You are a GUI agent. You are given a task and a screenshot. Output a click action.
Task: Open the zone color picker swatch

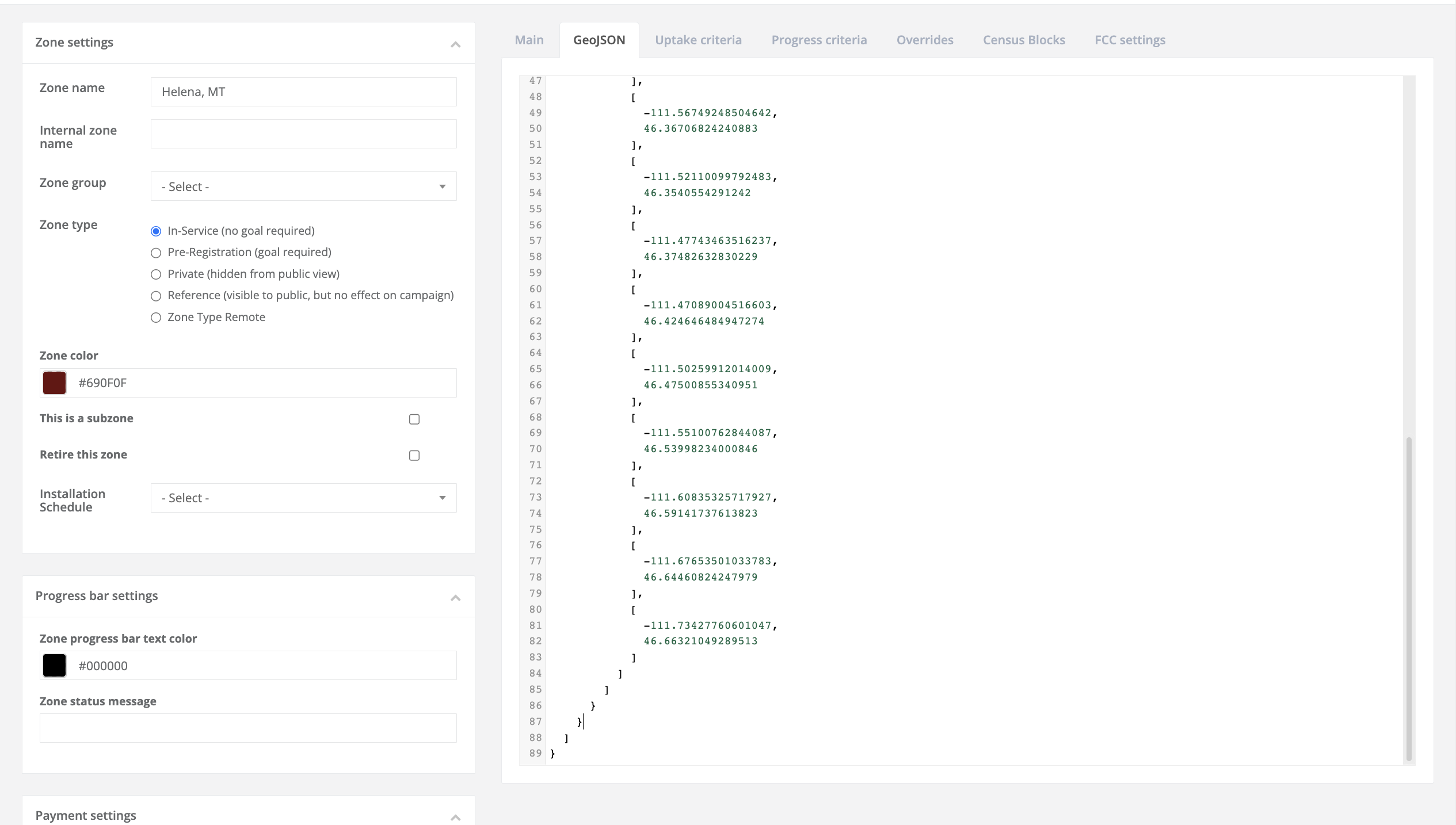[54, 383]
